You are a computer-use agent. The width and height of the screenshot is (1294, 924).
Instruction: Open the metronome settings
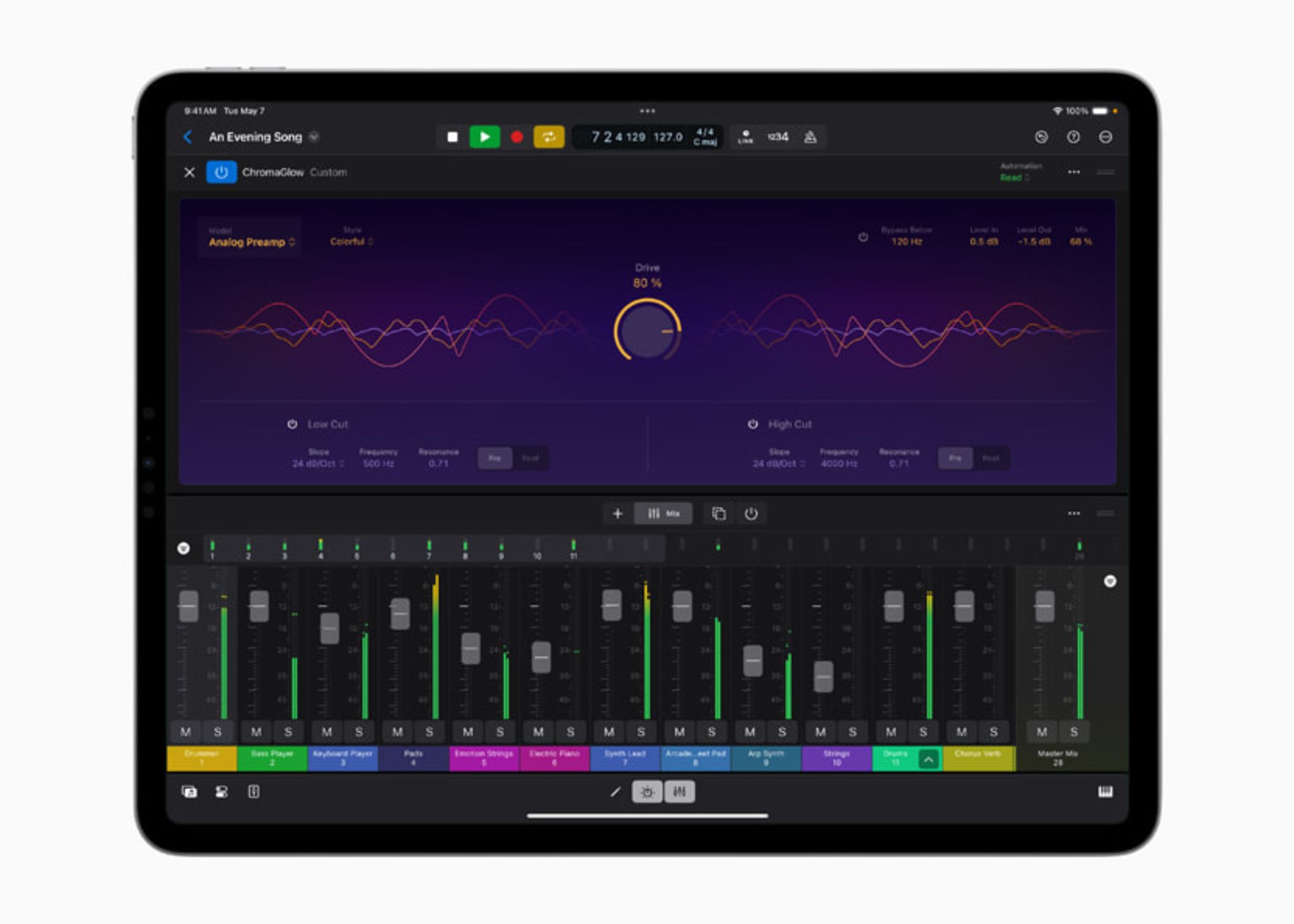(x=809, y=137)
